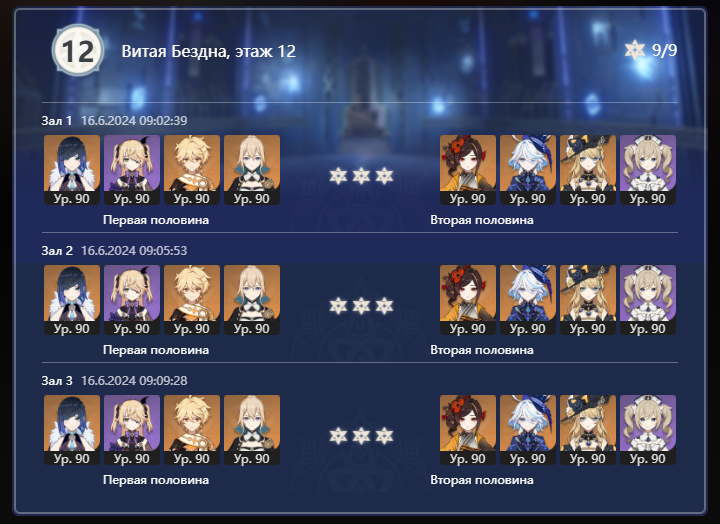The width and height of the screenshot is (720, 524).
Task: Click Первая половина label under Зал 2
Action: (156, 350)
